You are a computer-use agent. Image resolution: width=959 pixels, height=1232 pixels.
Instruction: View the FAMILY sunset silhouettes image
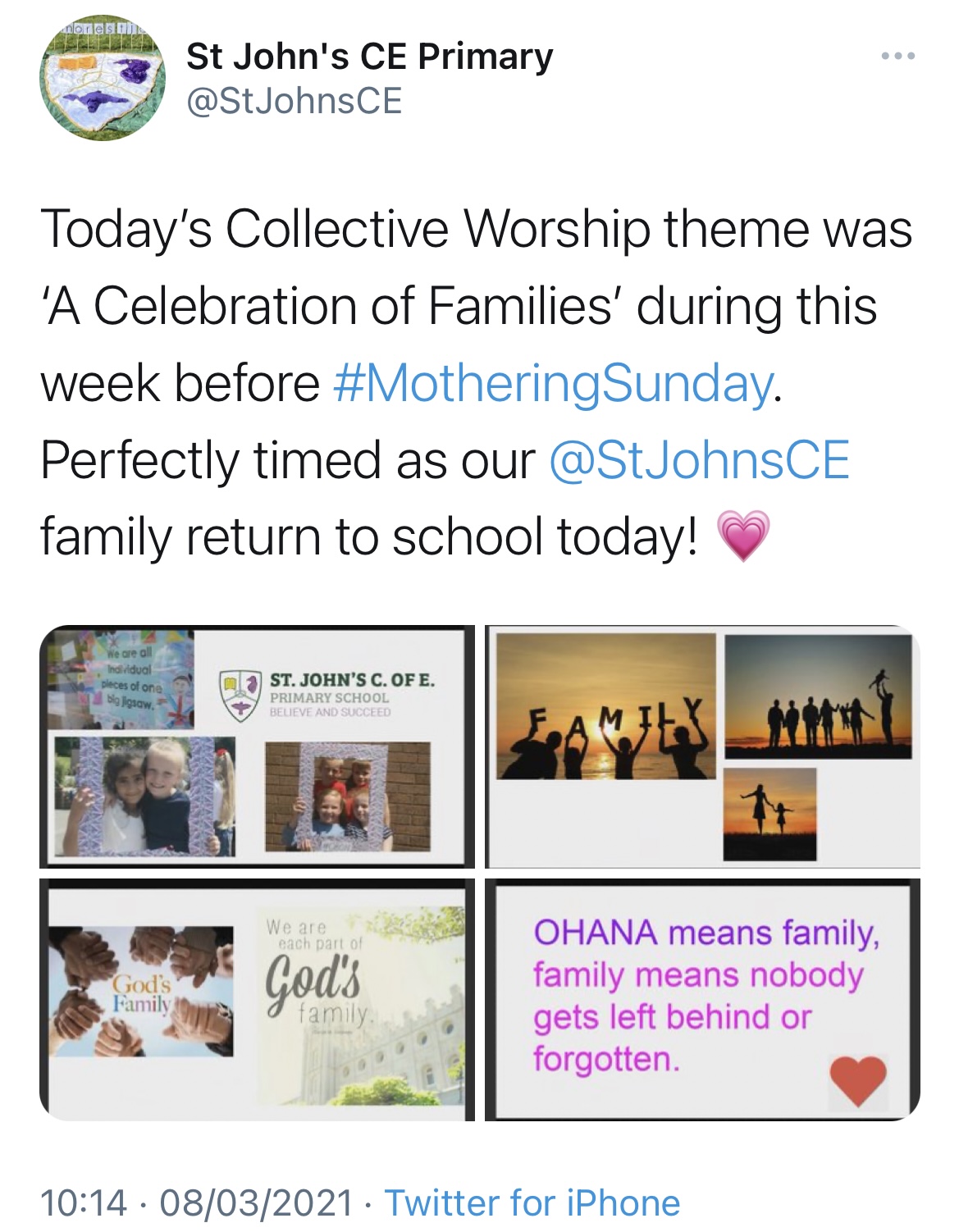(702, 747)
